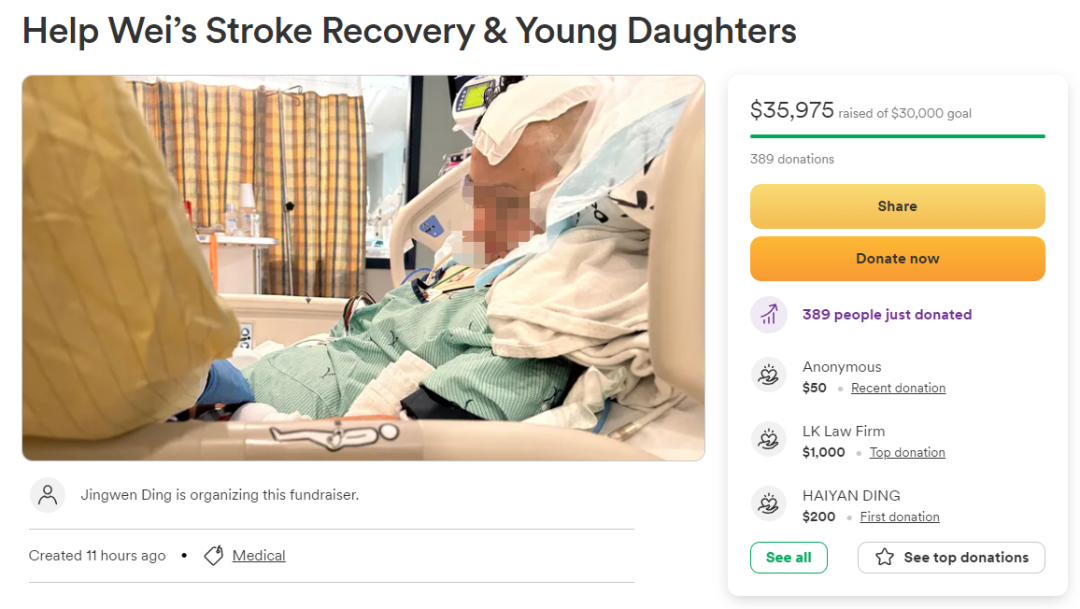This screenshot has height=609, width=1080.
Task: Click the LK Law Firm donor icon
Action: (769, 439)
